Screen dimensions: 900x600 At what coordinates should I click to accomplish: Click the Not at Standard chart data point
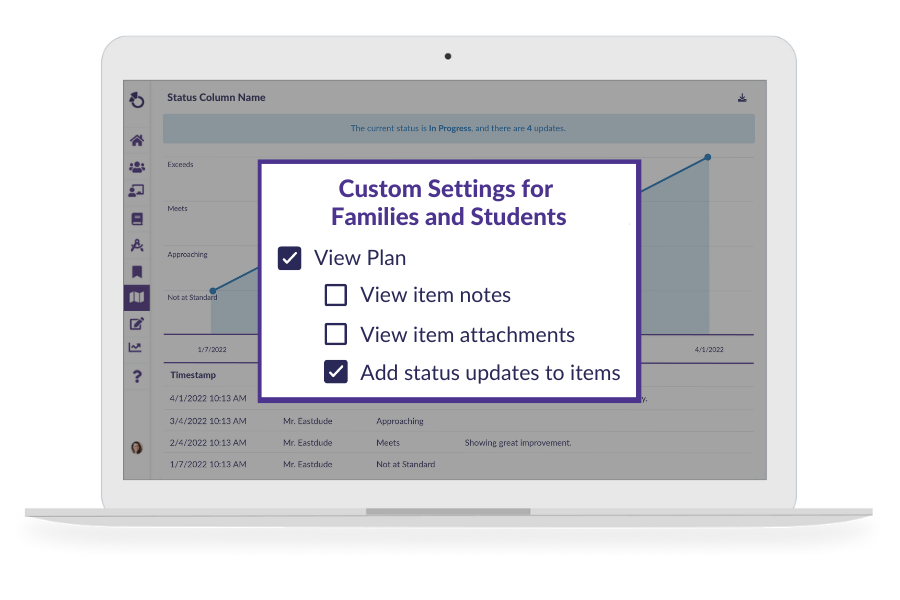pyautogui.click(x=213, y=291)
